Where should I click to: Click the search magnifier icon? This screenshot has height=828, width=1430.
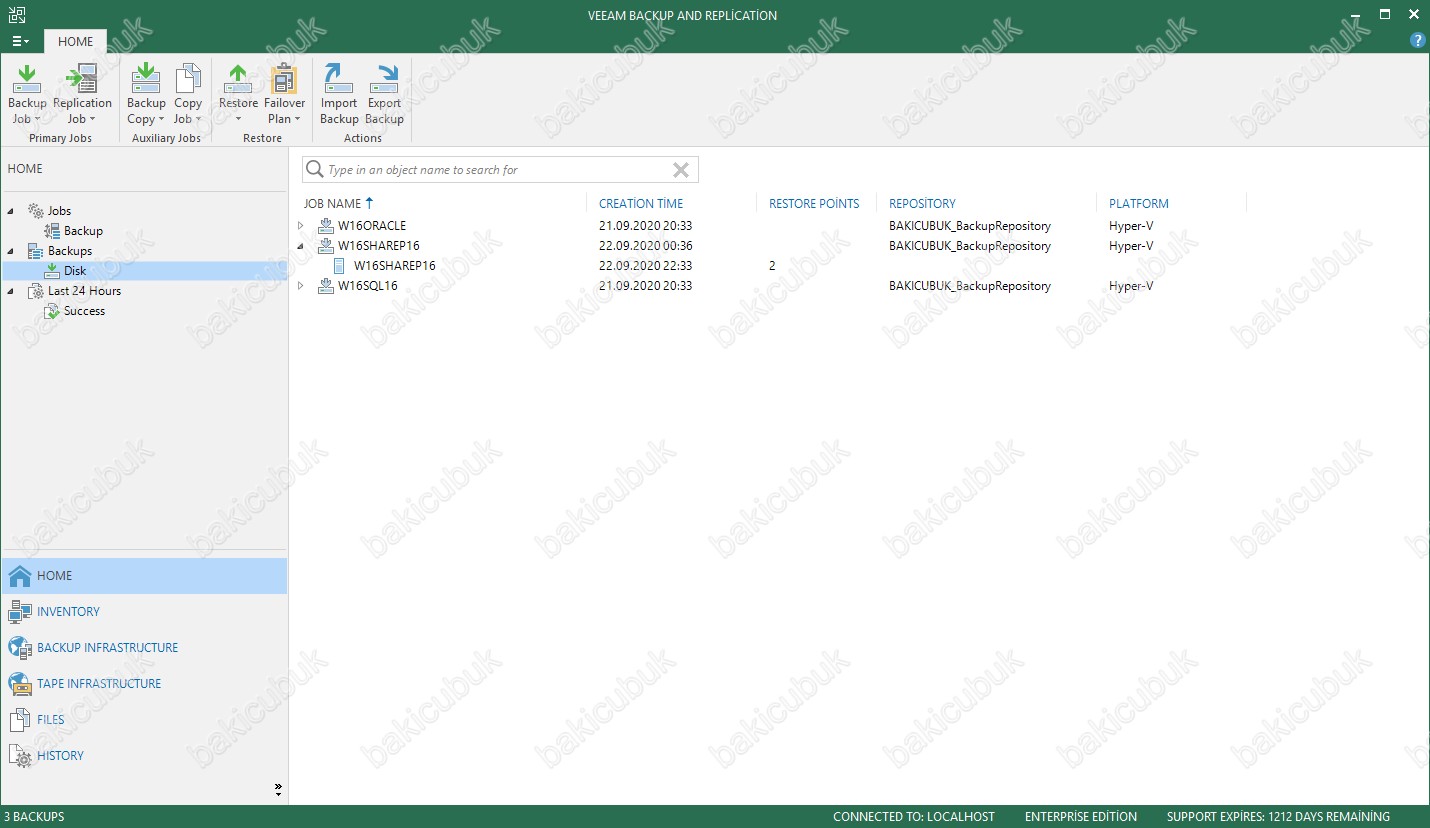click(x=315, y=170)
